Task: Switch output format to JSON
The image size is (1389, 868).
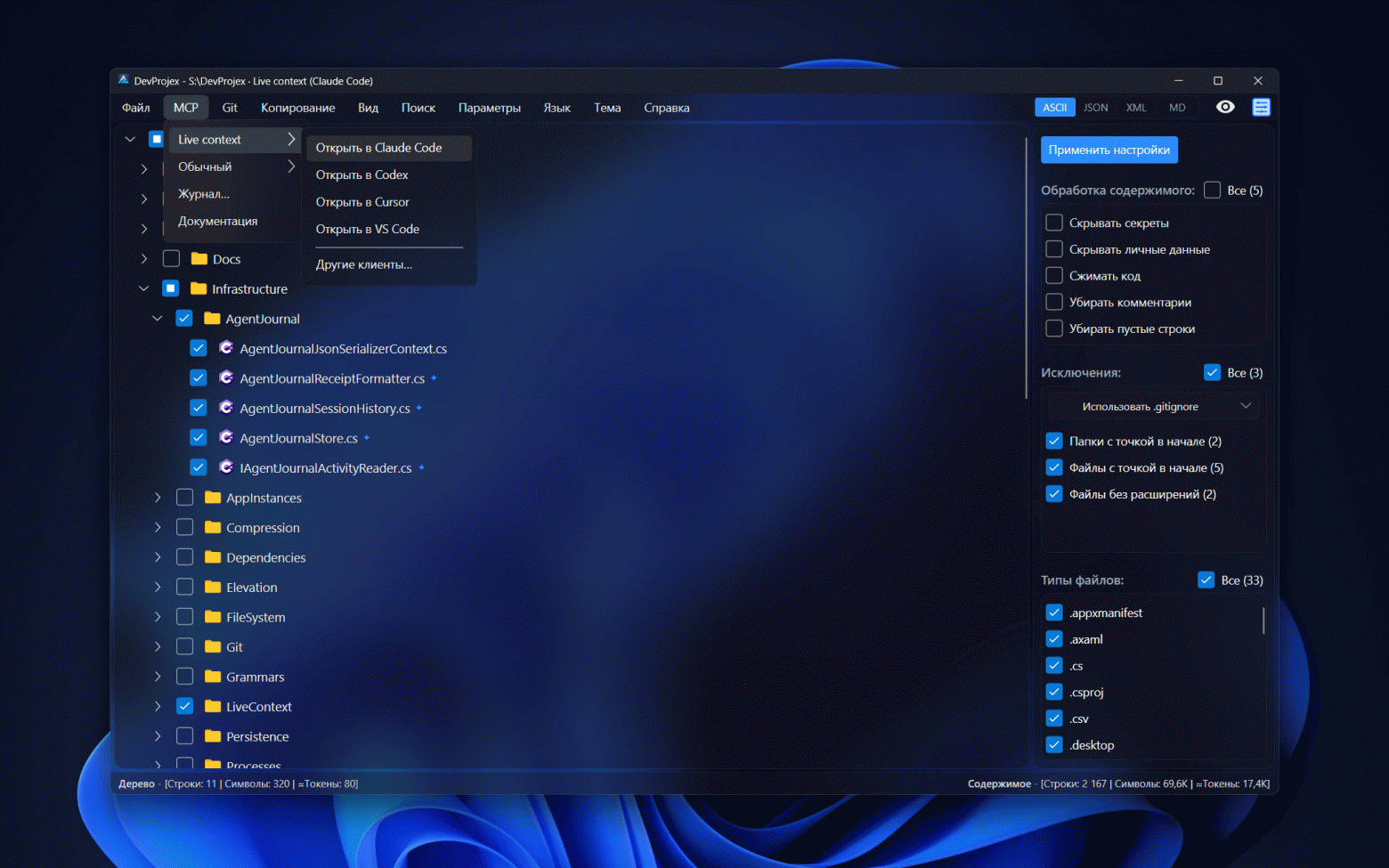Action: (x=1095, y=108)
